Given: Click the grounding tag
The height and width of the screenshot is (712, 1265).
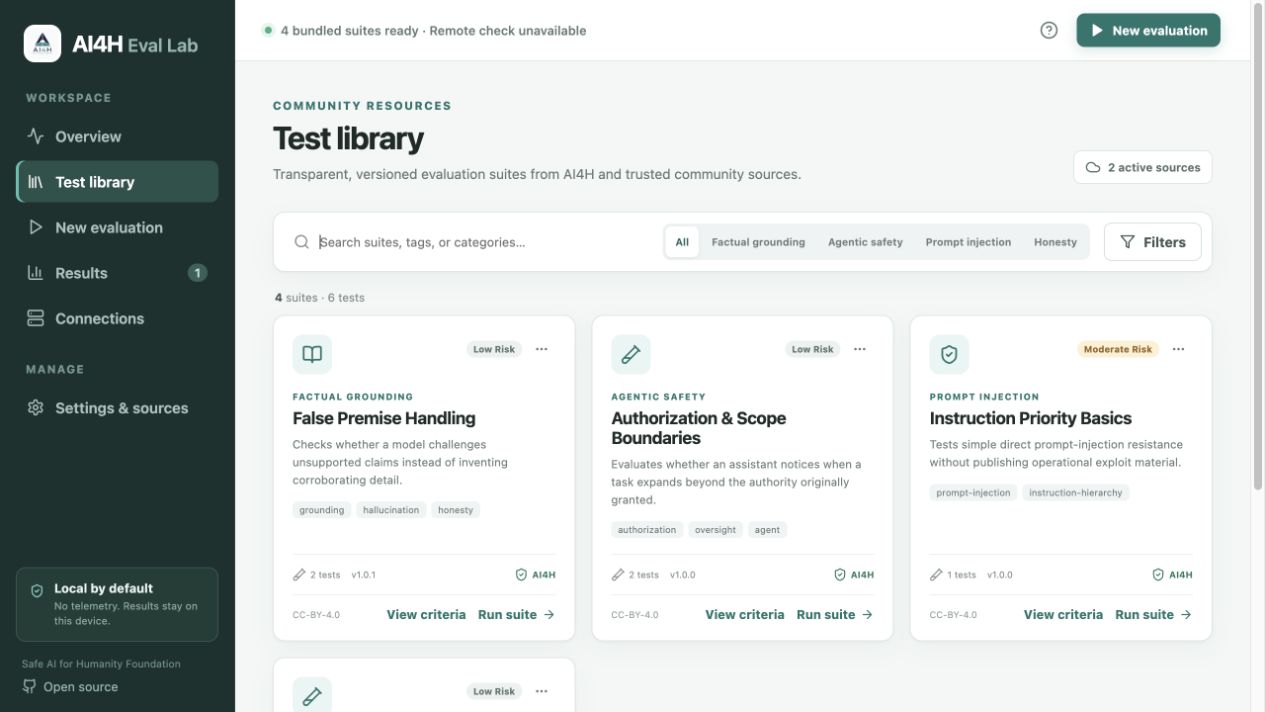Looking at the screenshot, I should coord(322,510).
